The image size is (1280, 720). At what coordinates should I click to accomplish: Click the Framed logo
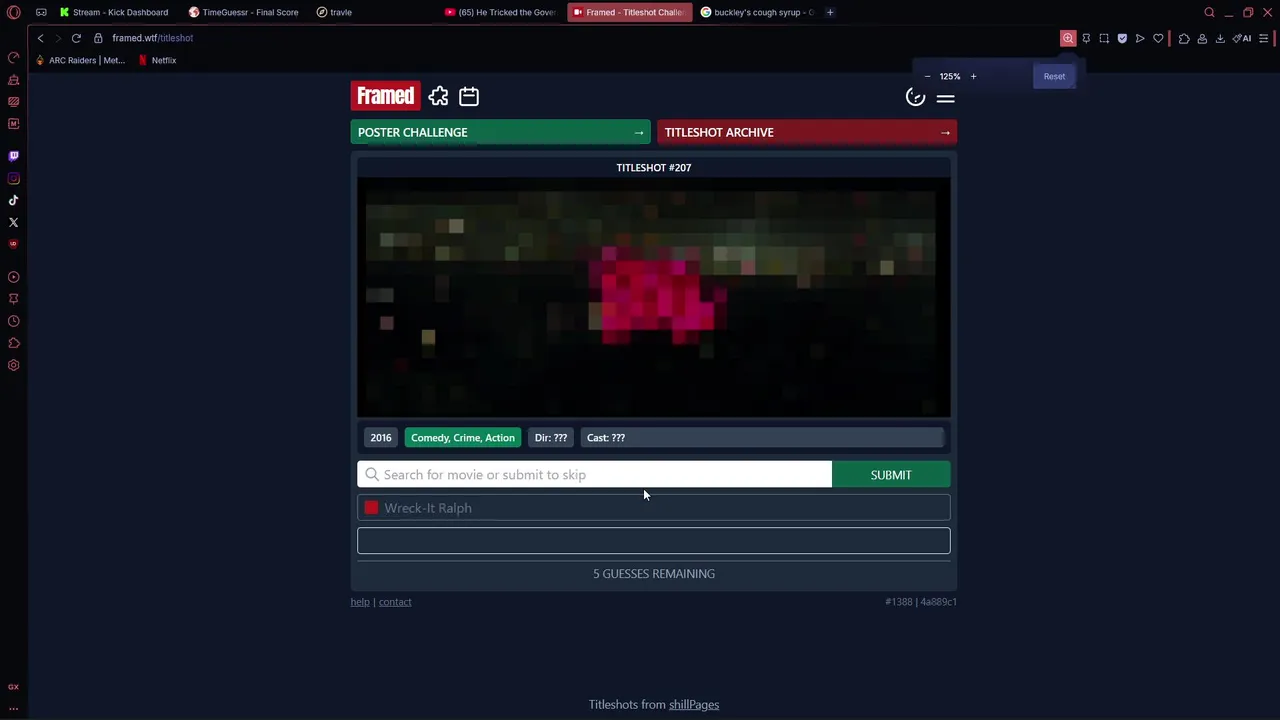tap(385, 96)
